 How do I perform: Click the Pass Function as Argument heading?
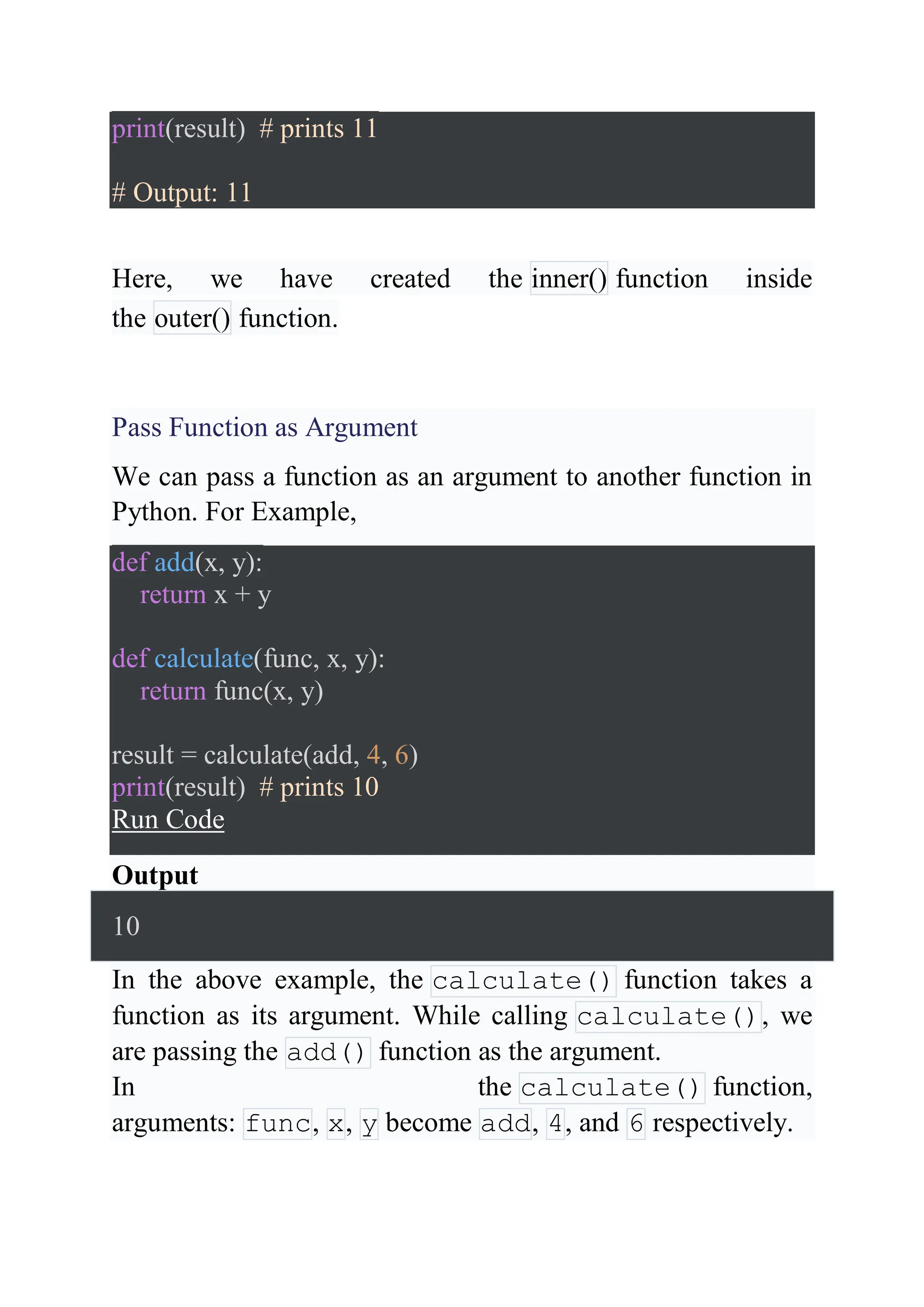point(265,428)
